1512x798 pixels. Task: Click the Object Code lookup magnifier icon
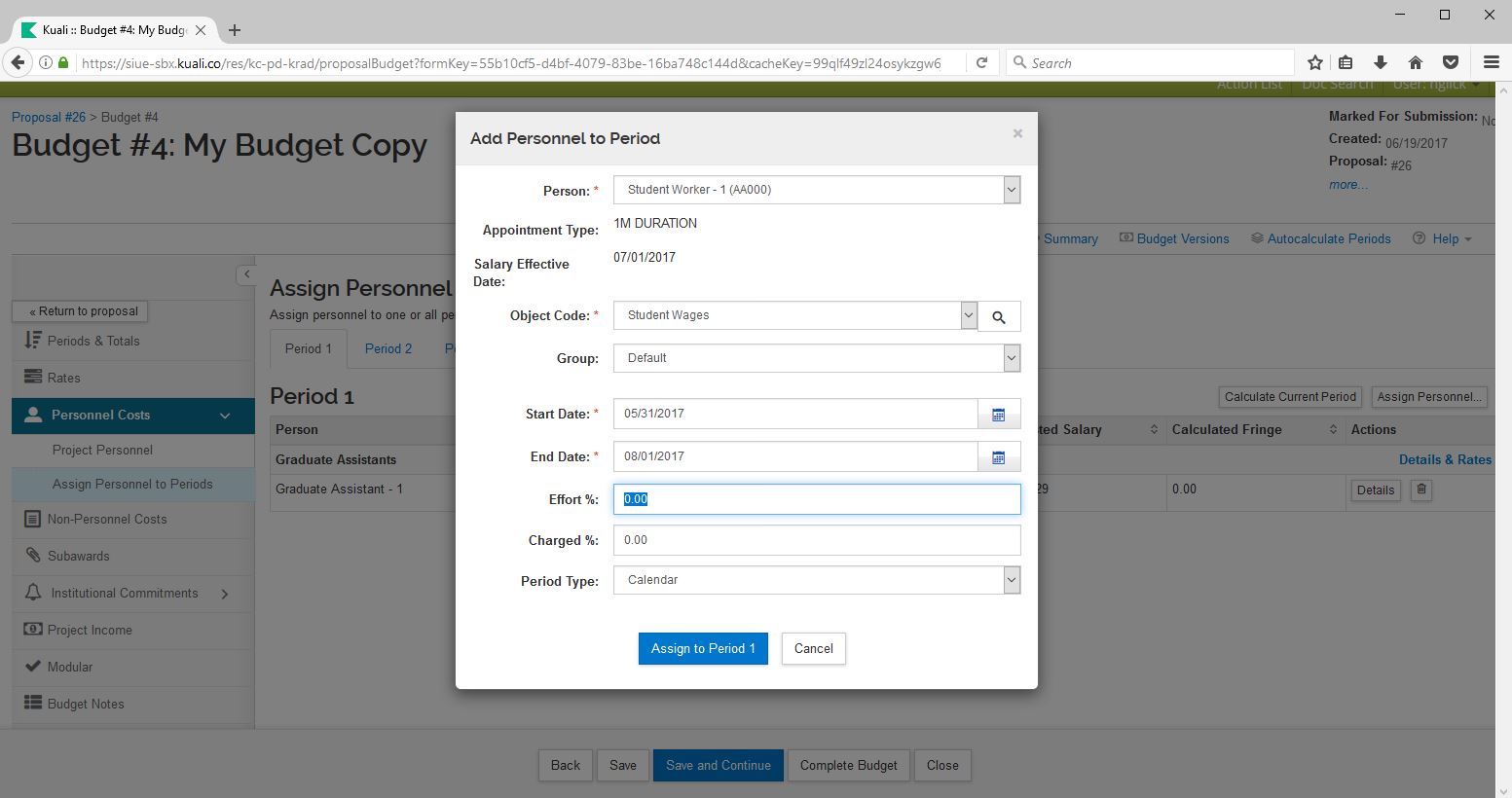pyautogui.click(x=998, y=317)
